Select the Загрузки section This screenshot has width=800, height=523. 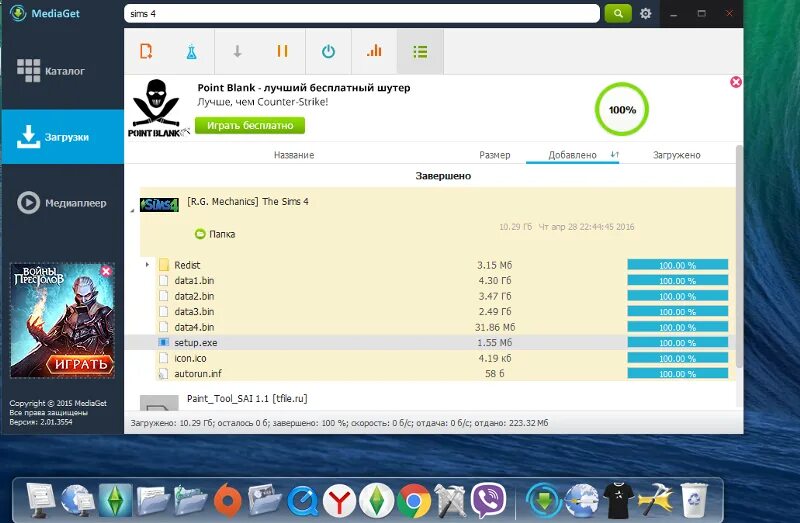click(x=62, y=137)
